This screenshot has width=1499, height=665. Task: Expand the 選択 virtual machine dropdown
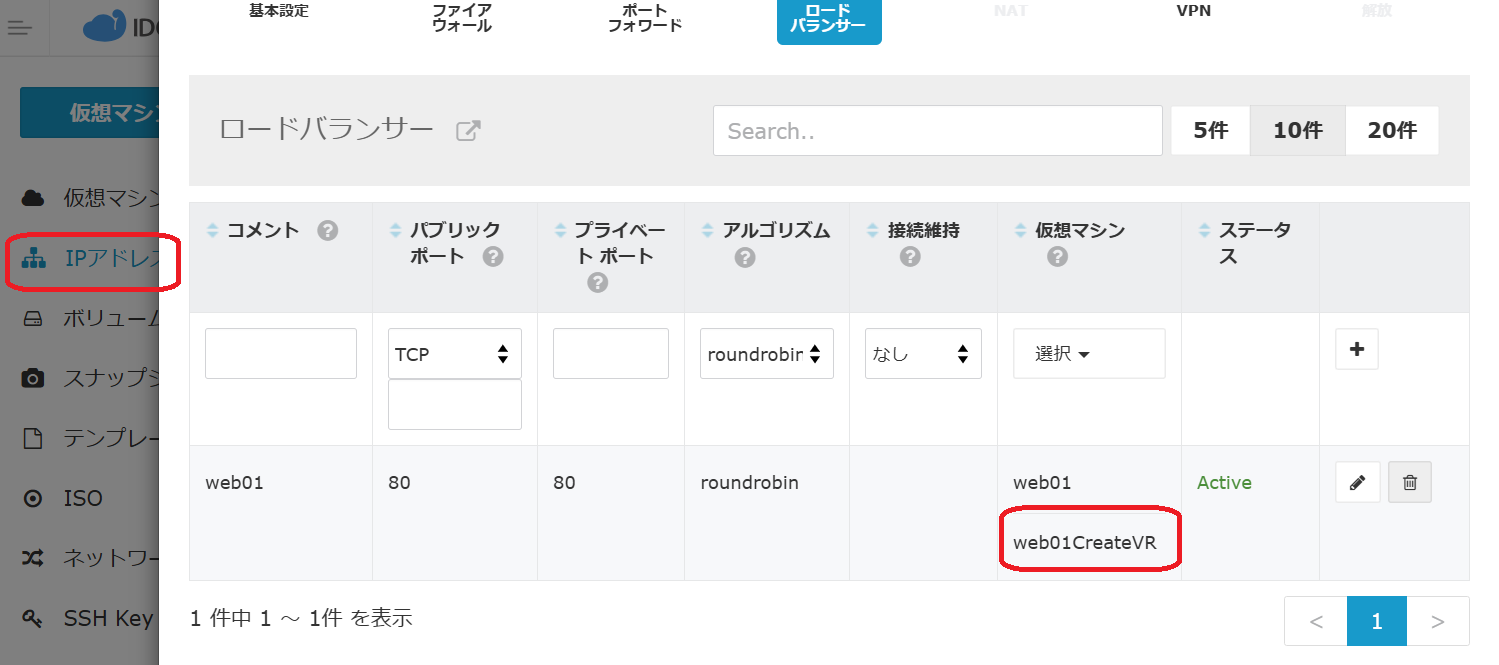[1088, 354]
